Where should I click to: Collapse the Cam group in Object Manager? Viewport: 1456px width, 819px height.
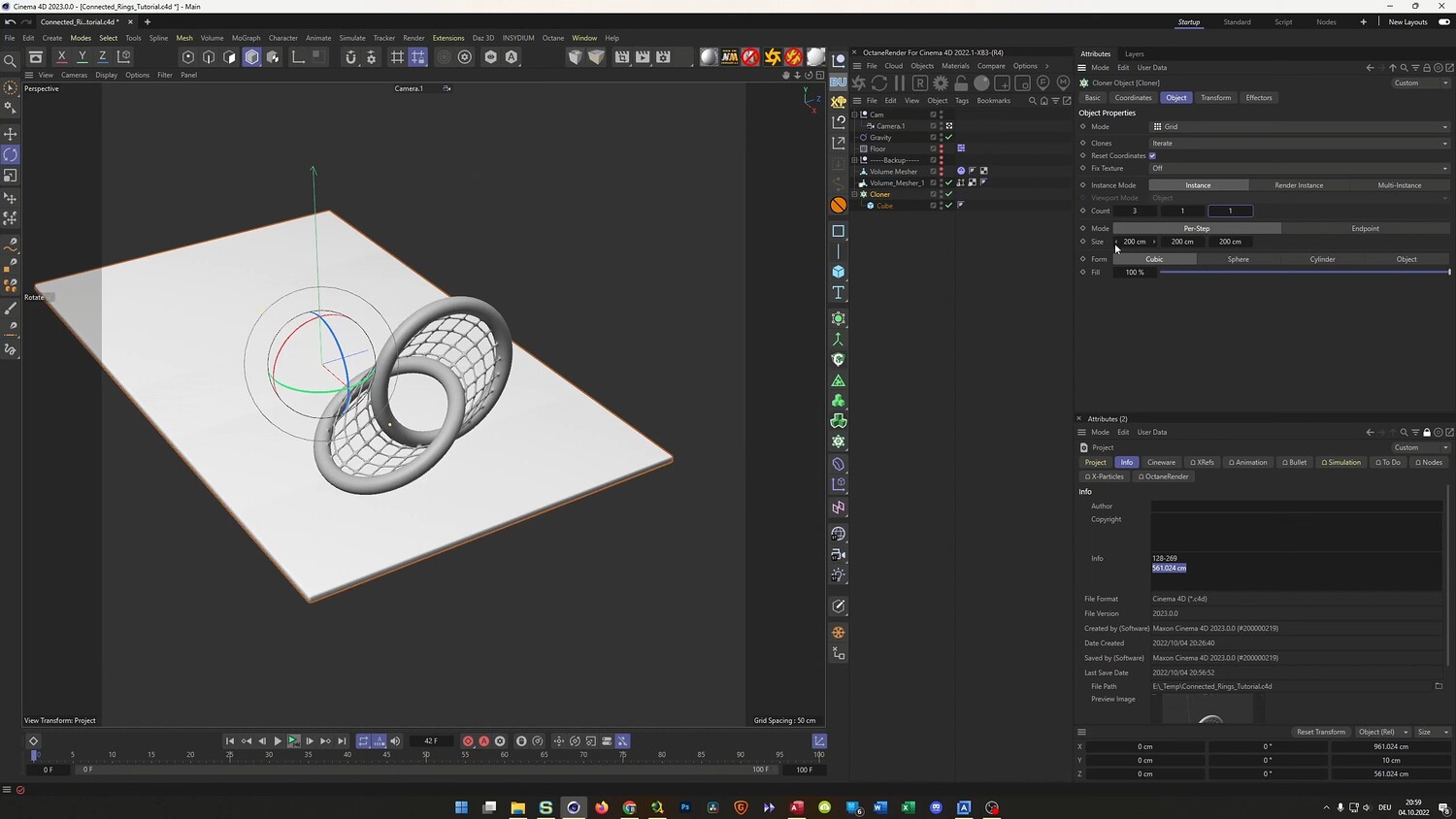coord(855,115)
